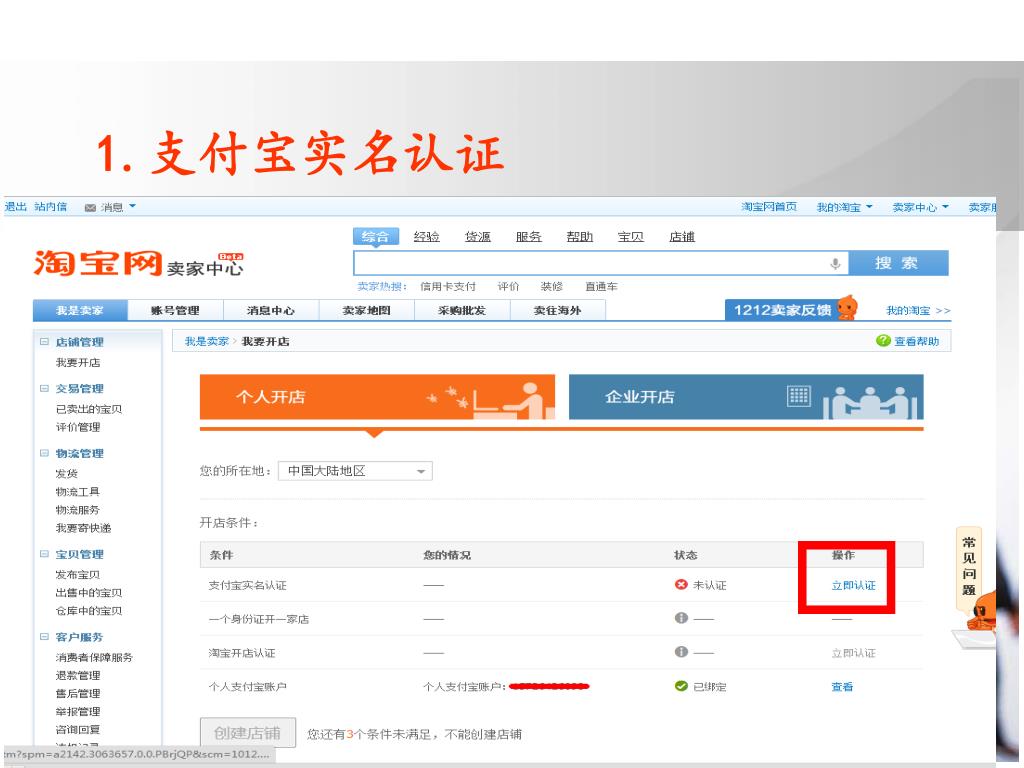Open 举报管理 in sidebar

click(x=78, y=712)
